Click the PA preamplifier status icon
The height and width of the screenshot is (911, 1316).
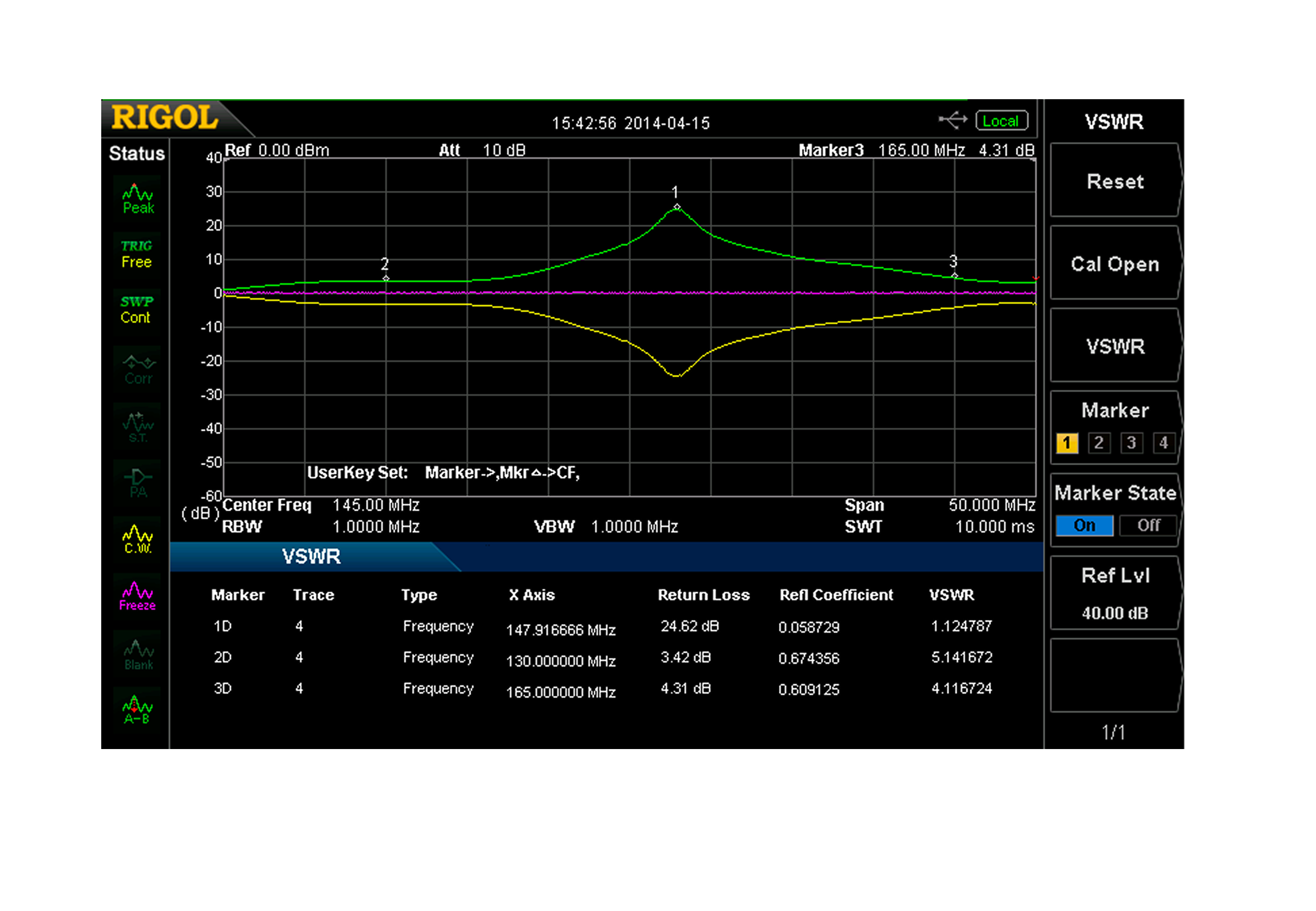(x=137, y=483)
